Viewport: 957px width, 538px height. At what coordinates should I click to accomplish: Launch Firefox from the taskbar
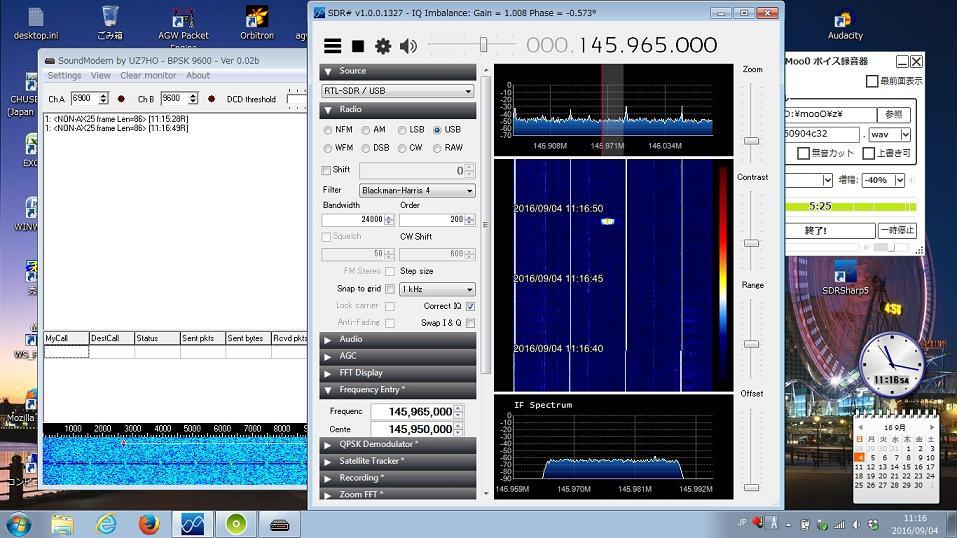point(149,525)
